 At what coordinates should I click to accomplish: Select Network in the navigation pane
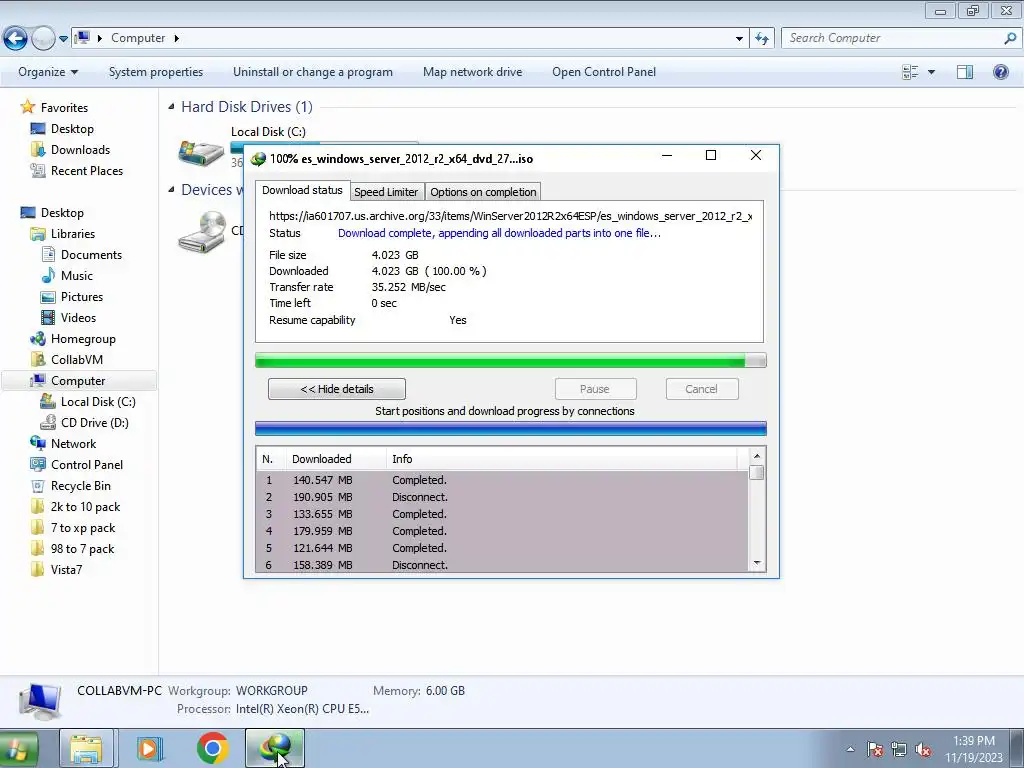(63, 443)
